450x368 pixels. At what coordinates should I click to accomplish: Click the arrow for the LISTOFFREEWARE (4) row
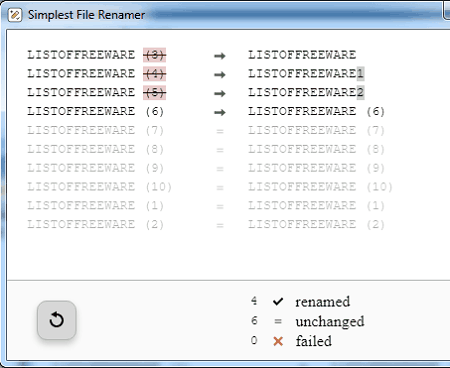pyautogui.click(x=220, y=74)
